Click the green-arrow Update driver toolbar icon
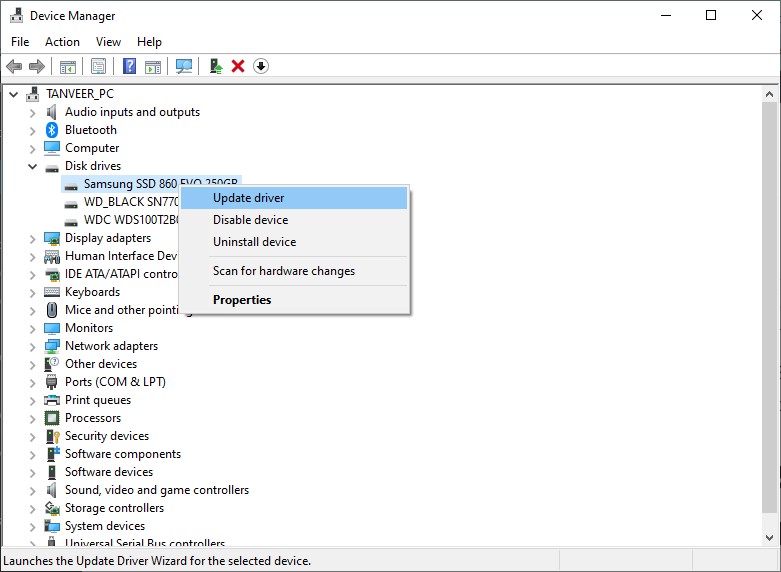781x572 pixels. click(216, 66)
